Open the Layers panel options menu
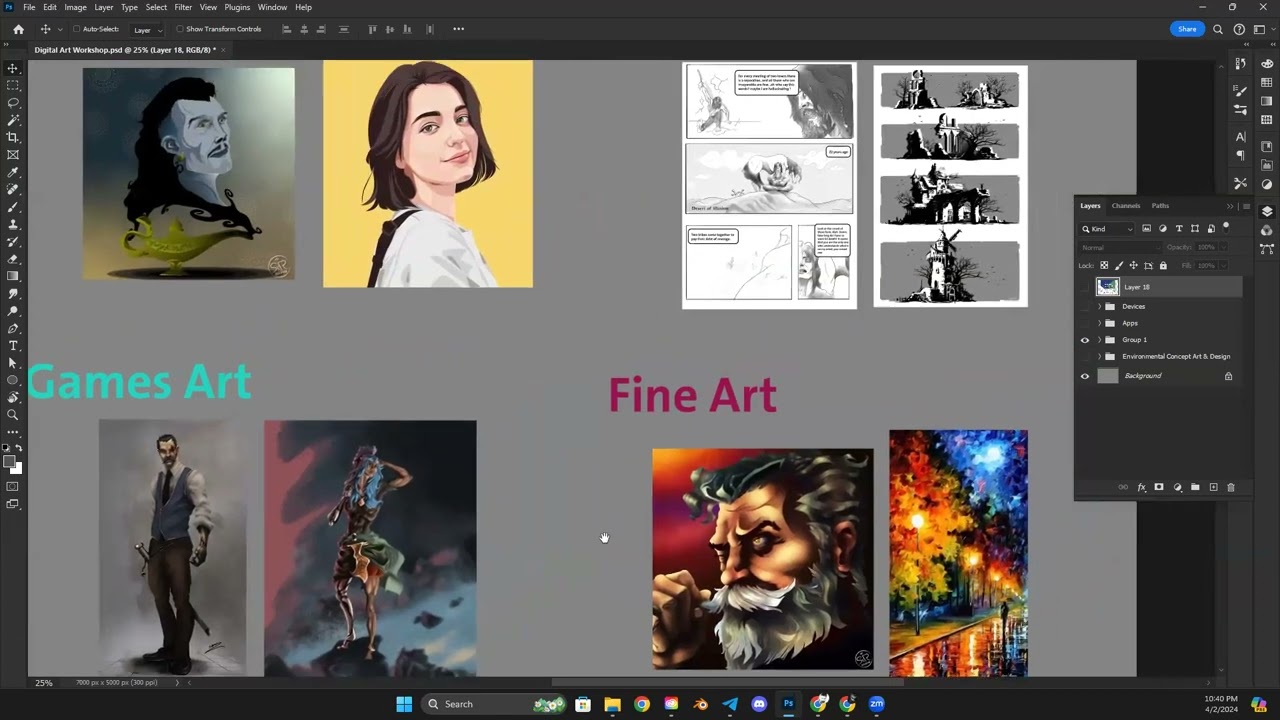 pyautogui.click(x=1246, y=206)
